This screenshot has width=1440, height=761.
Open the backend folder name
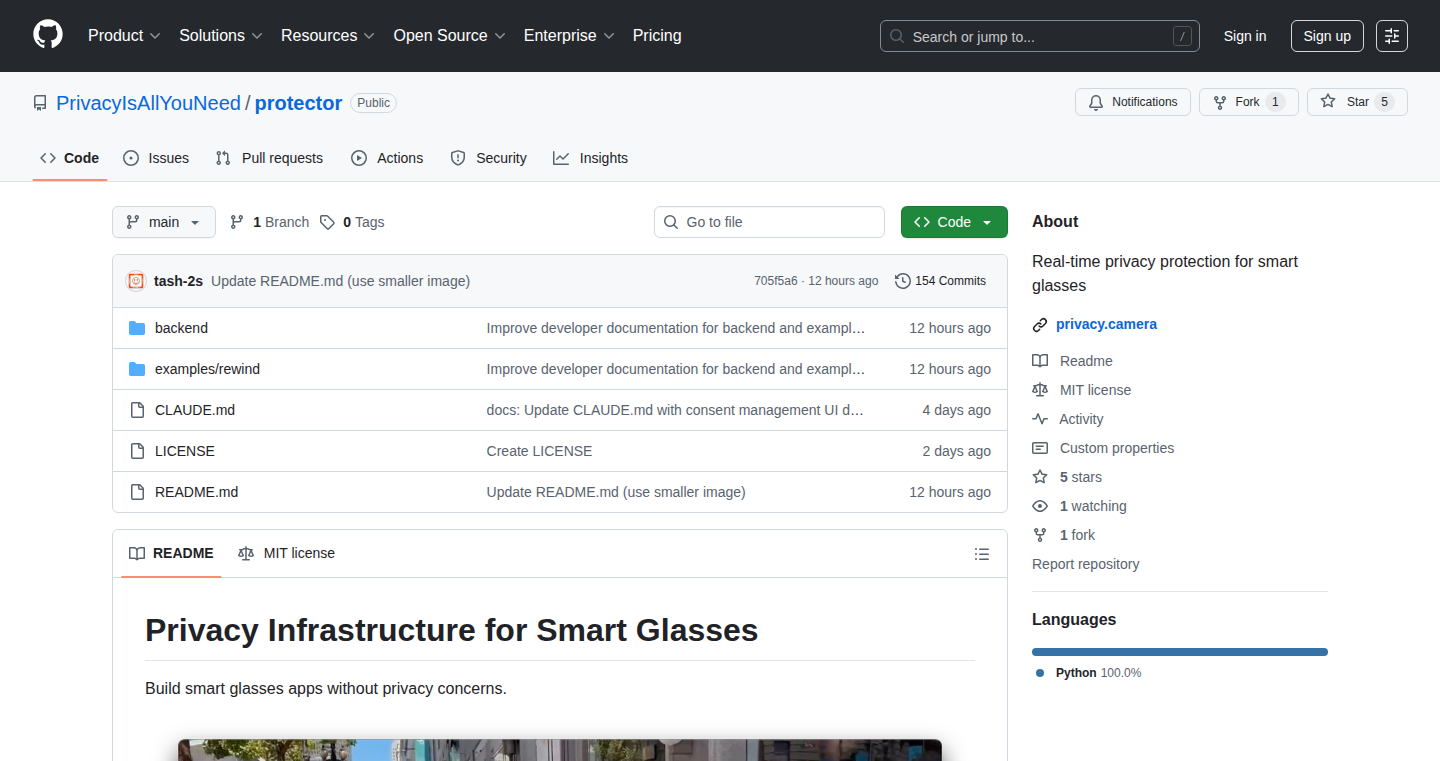coord(181,328)
